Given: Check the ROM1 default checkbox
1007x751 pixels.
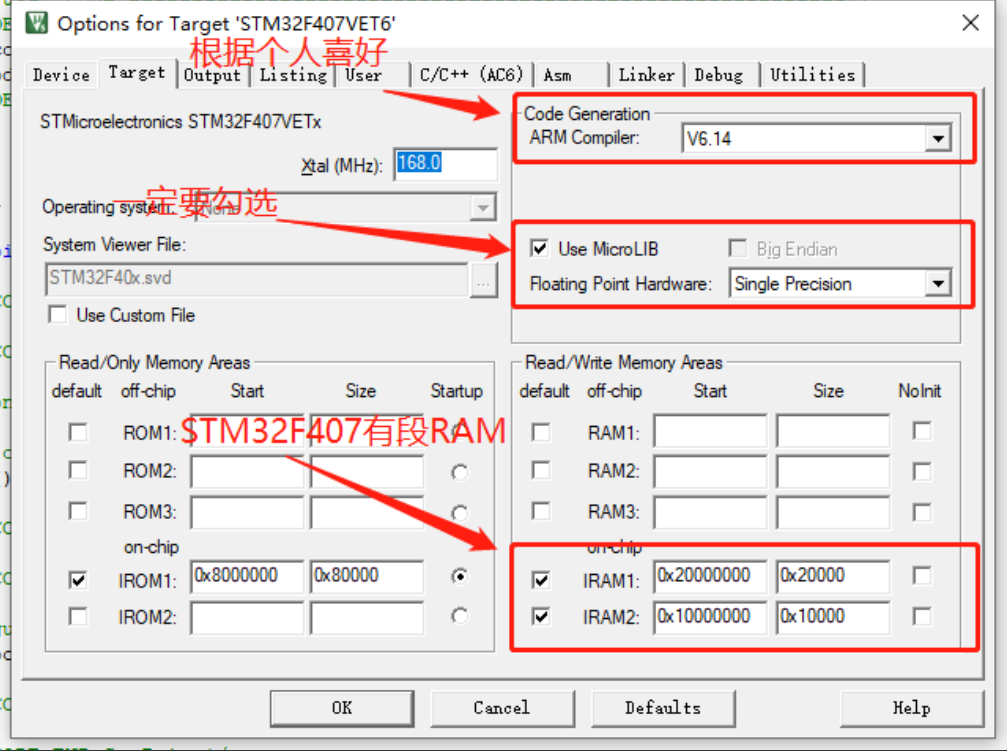Looking at the screenshot, I should [78, 432].
